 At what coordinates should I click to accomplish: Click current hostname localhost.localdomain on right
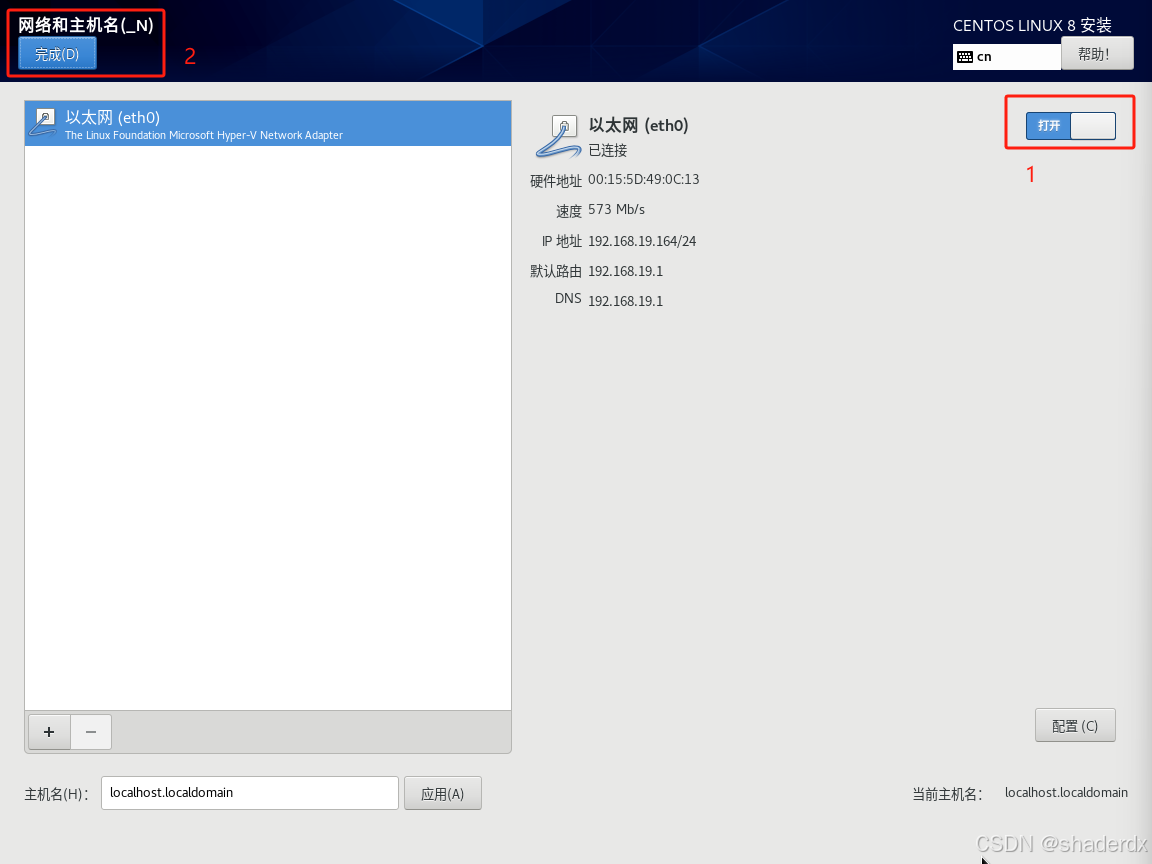point(1066,793)
